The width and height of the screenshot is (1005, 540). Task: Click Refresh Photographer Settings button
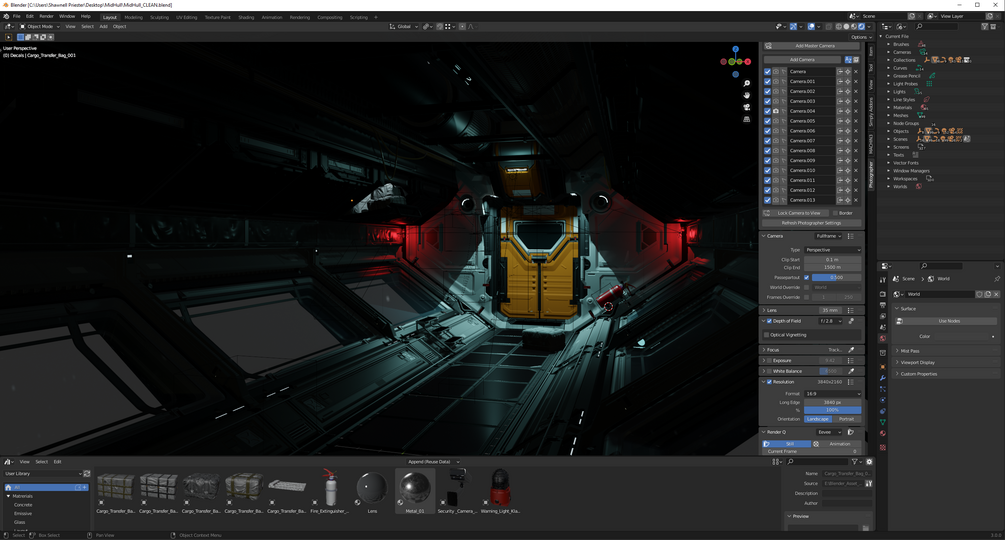click(811, 223)
